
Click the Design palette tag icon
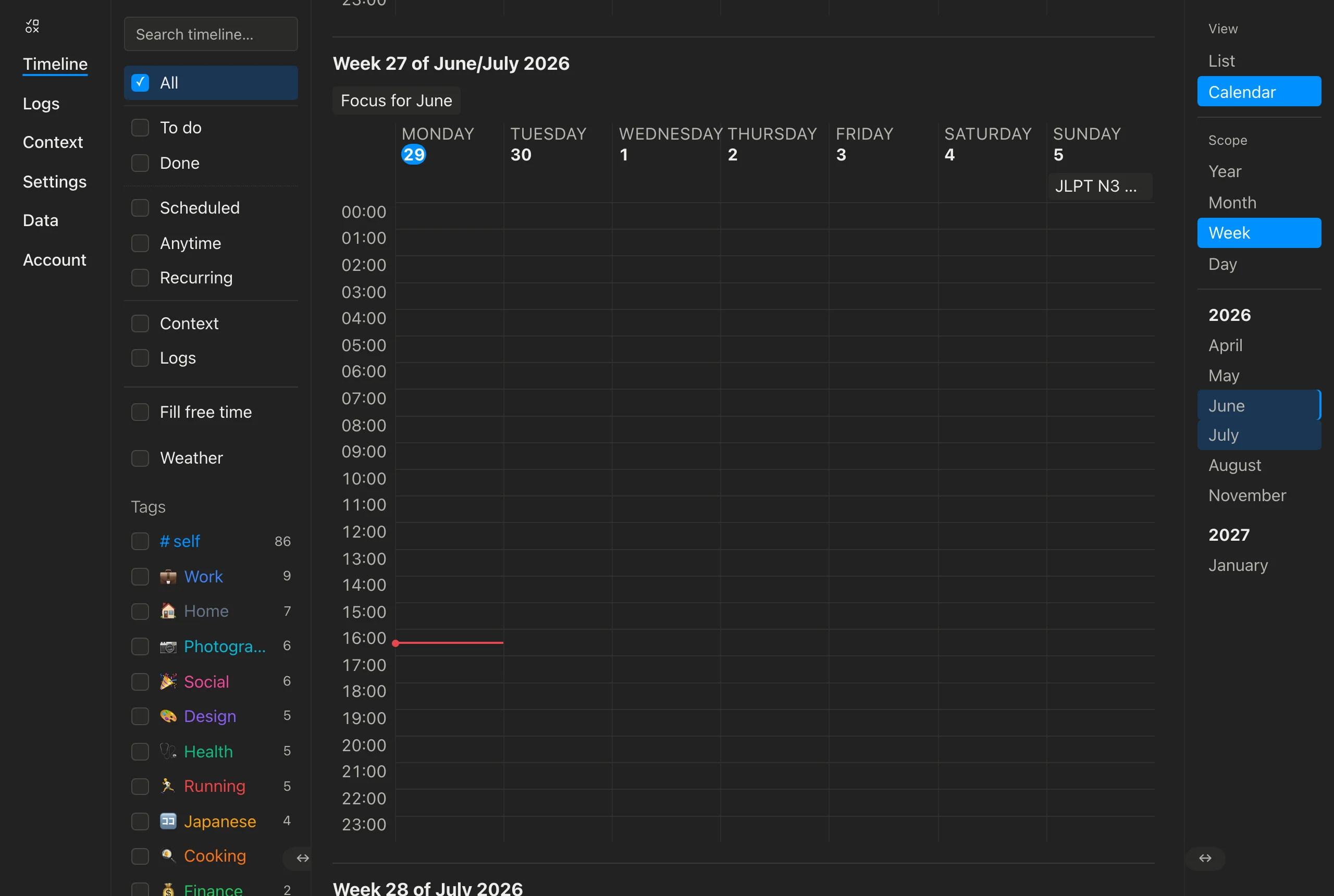[168, 716]
